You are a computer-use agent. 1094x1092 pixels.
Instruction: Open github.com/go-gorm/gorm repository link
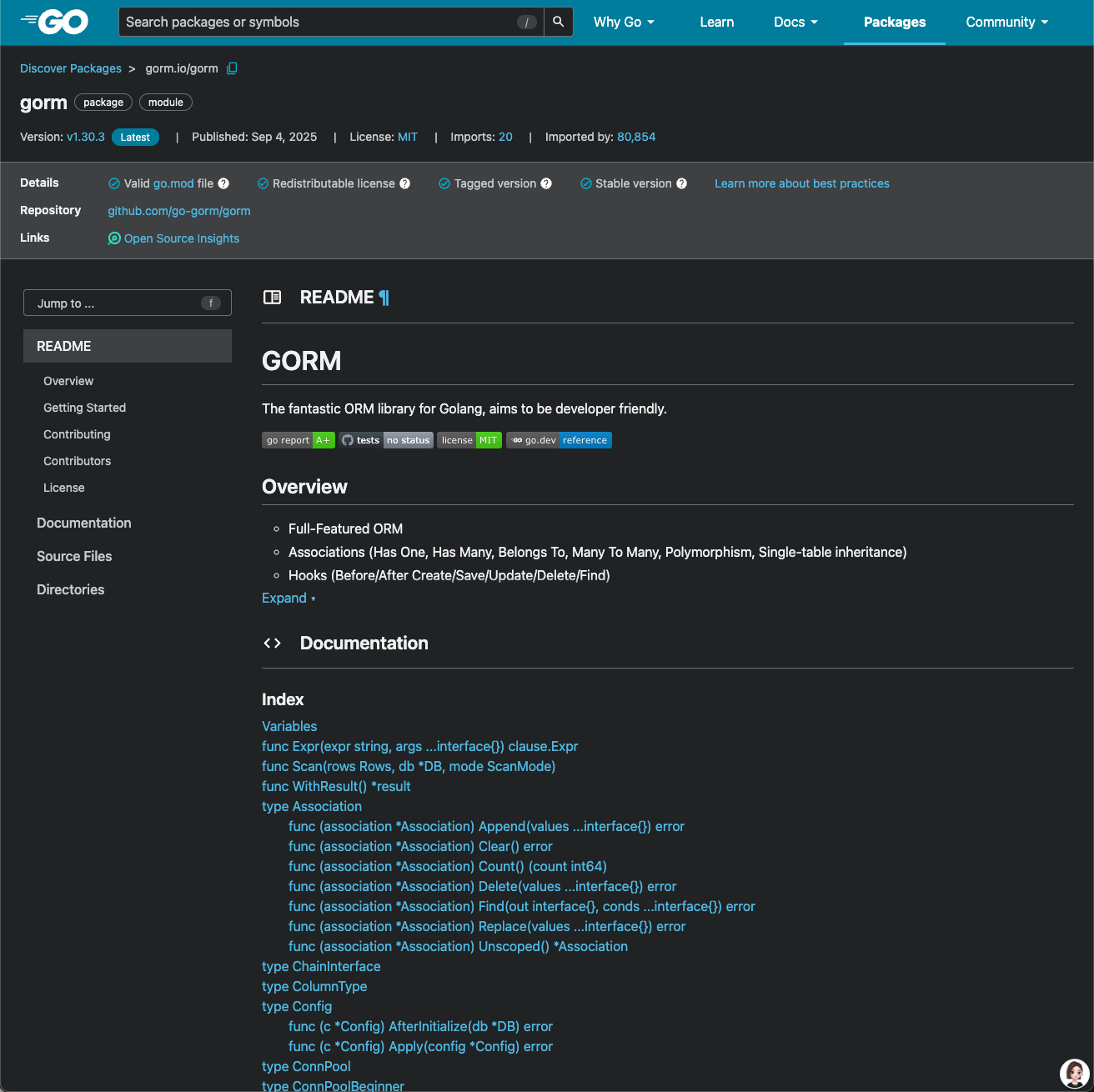tap(179, 211)
